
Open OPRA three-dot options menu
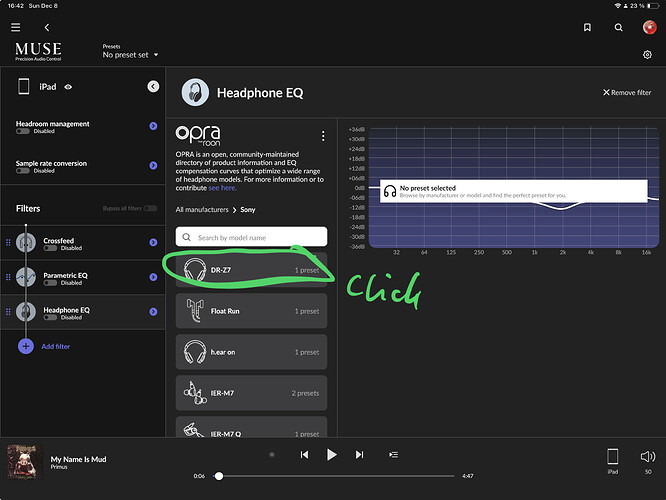point(323,136)
